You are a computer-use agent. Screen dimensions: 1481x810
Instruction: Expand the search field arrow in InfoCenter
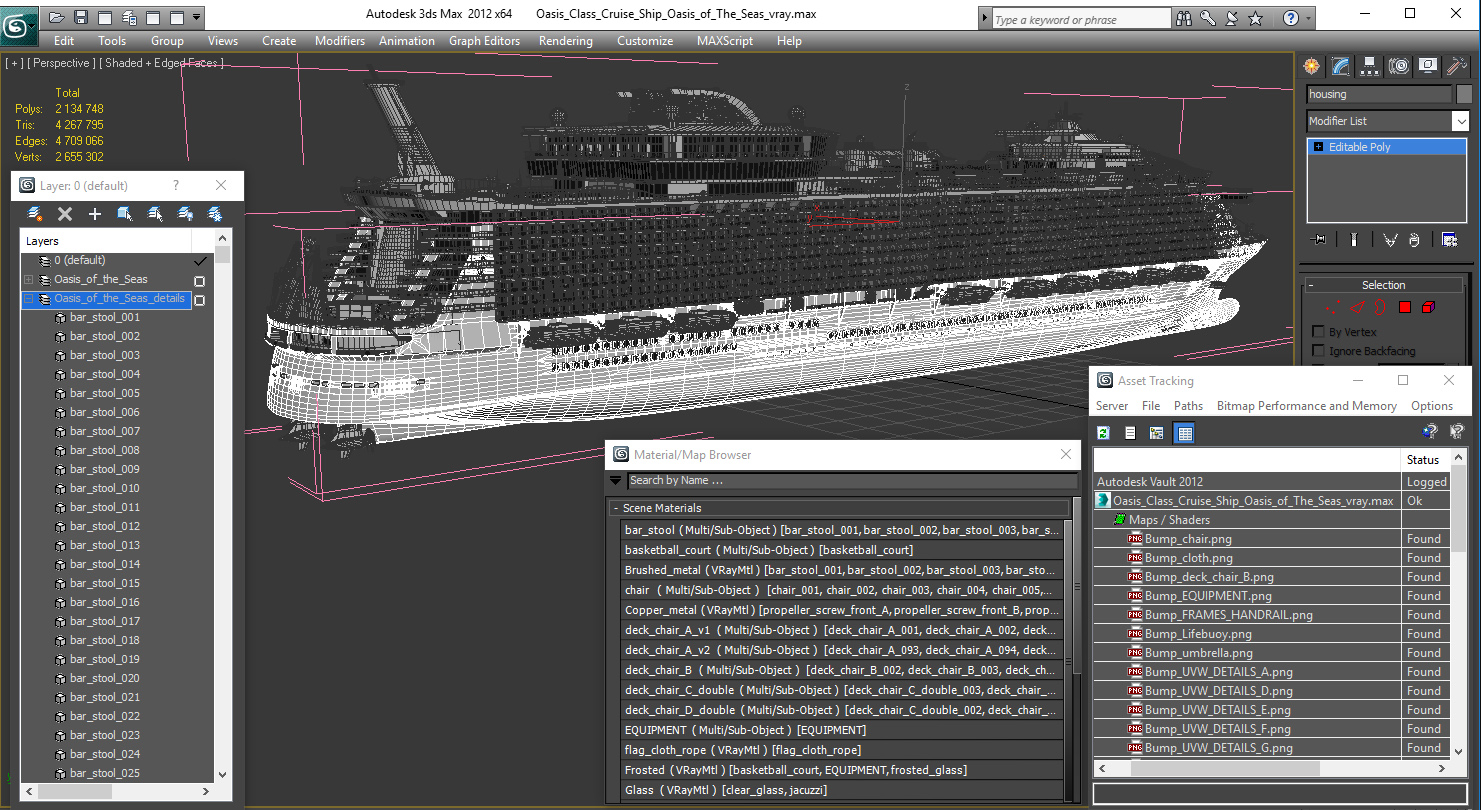point(984,19)
